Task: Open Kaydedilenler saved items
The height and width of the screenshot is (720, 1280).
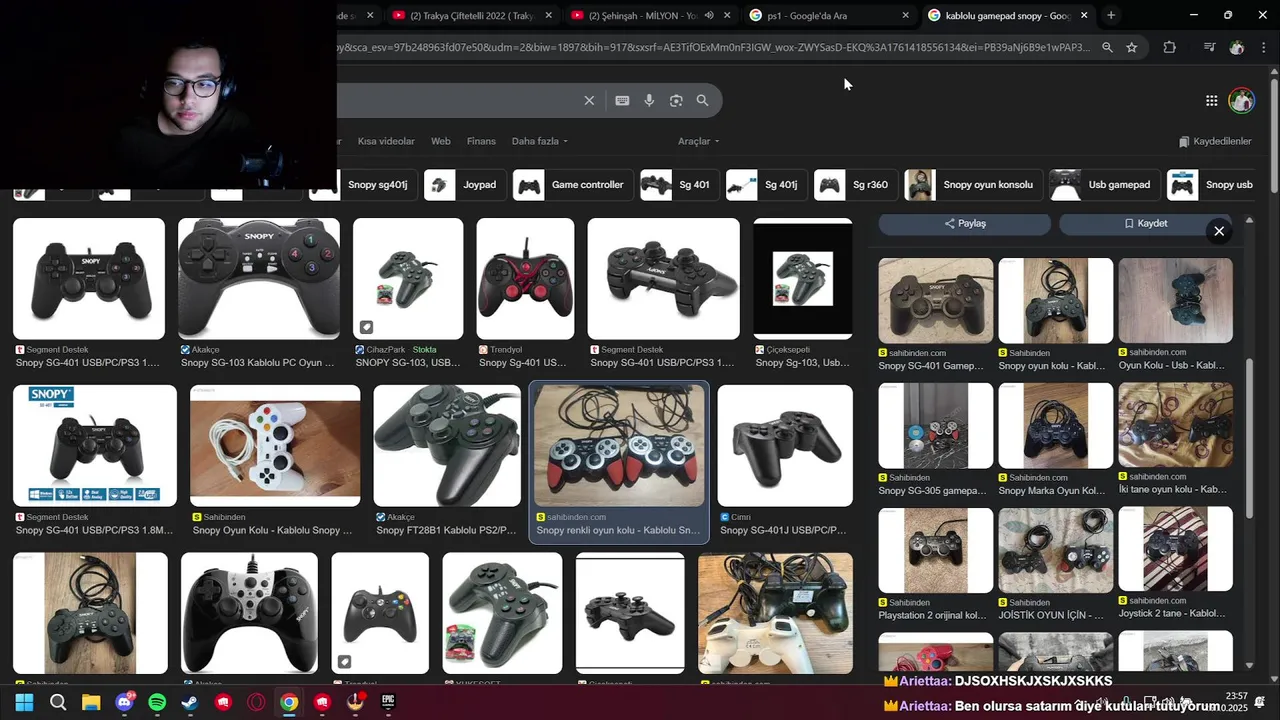Action: pyautogui.click(x=1215, y=141)
